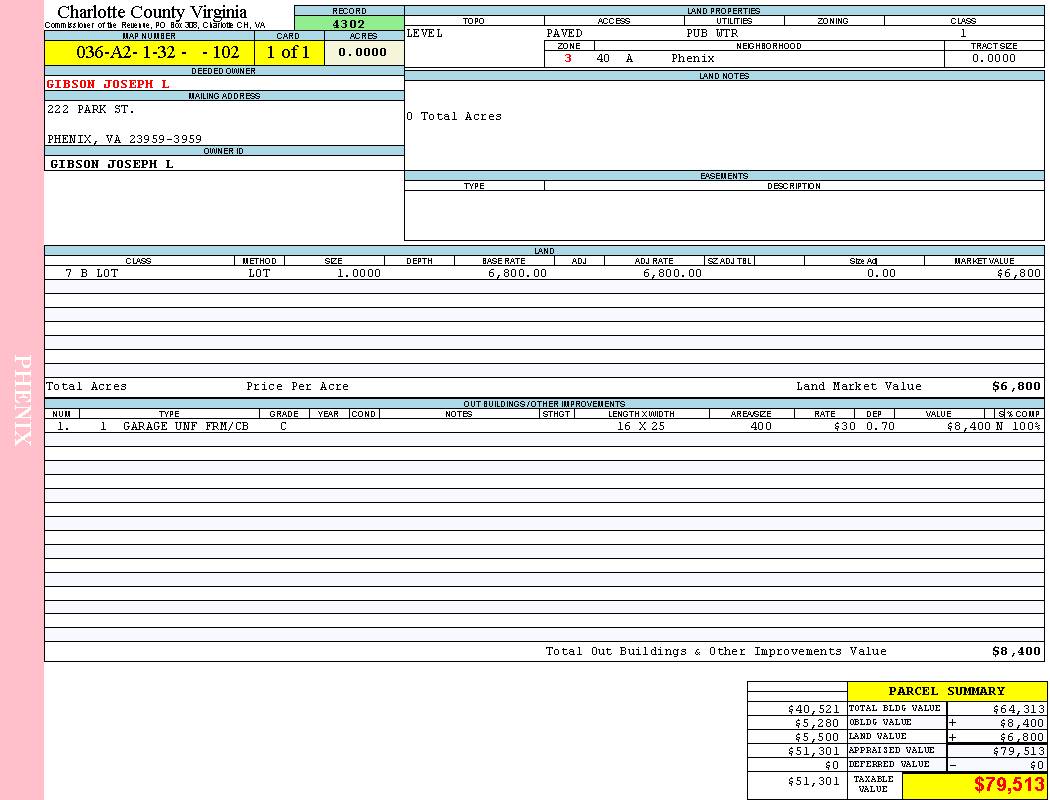This screenshot has width=1050, height=800.
Task: Click the $40,521 value left of Total Bldg Value
Action: coord(813,708)
